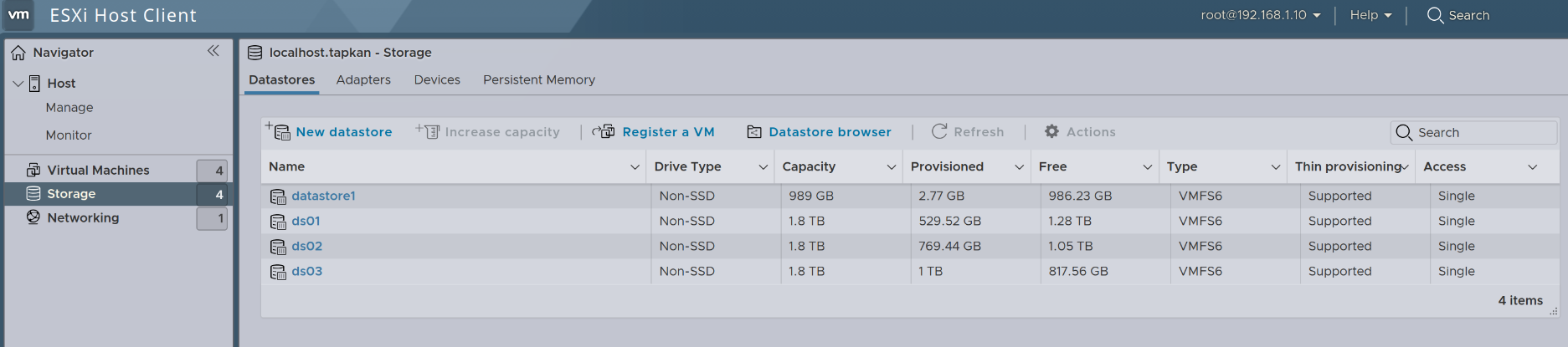The height and width of the screenshot is (347, 1568).
Task: Click magnifier icon in datastore search box
Action: (1404, 132)
